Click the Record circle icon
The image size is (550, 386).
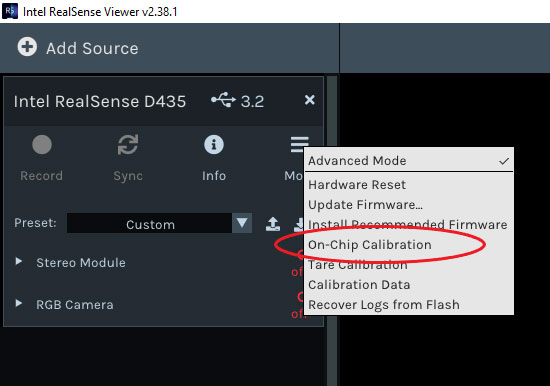[42, 145]
